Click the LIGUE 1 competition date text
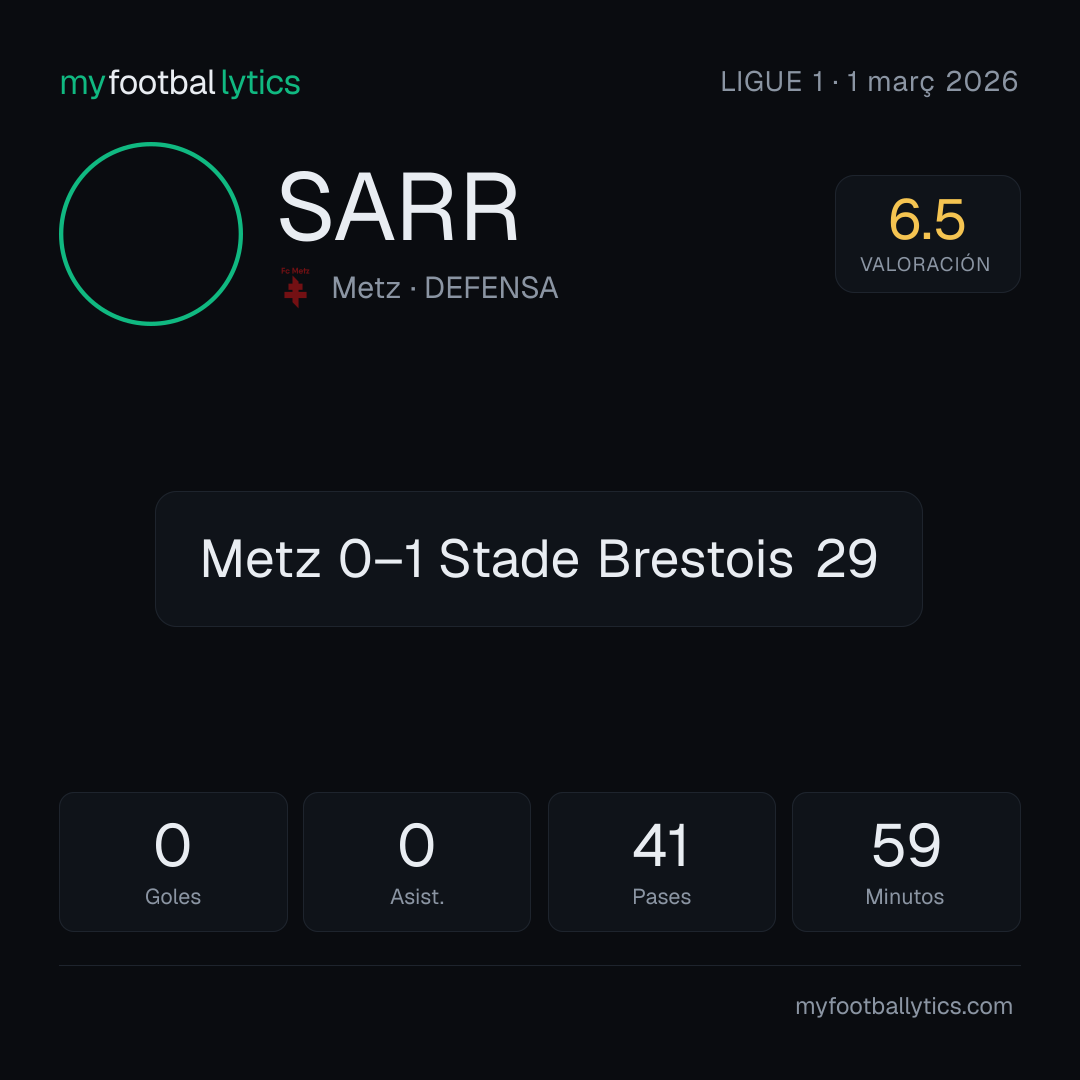 869,82
